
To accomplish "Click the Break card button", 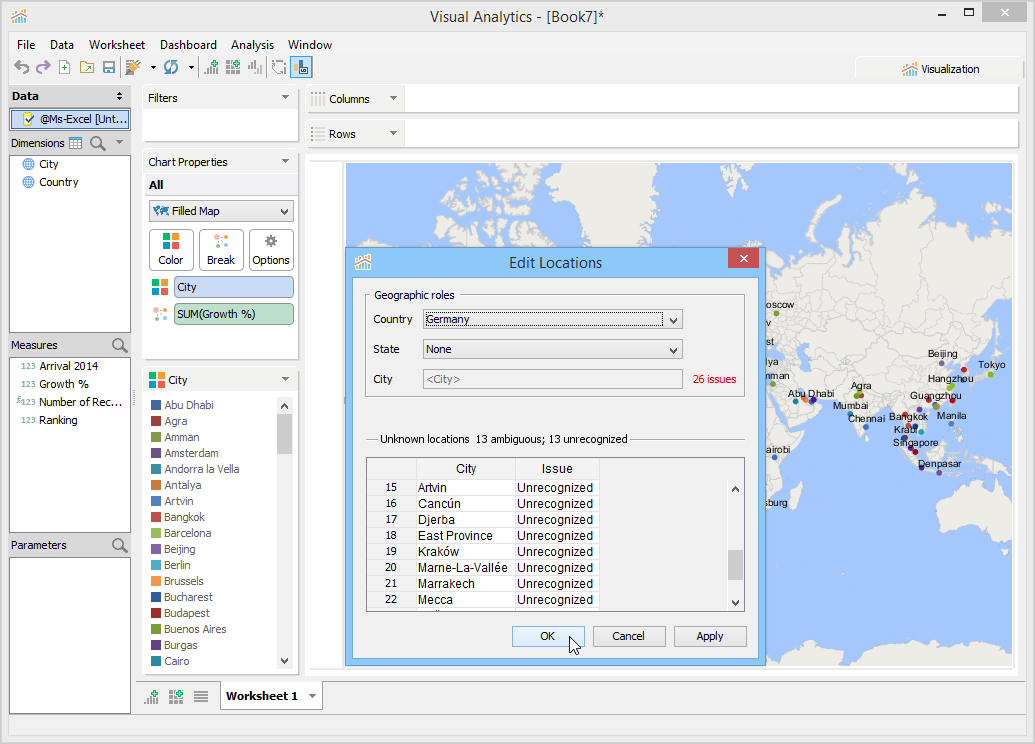I will click(221, 249).
